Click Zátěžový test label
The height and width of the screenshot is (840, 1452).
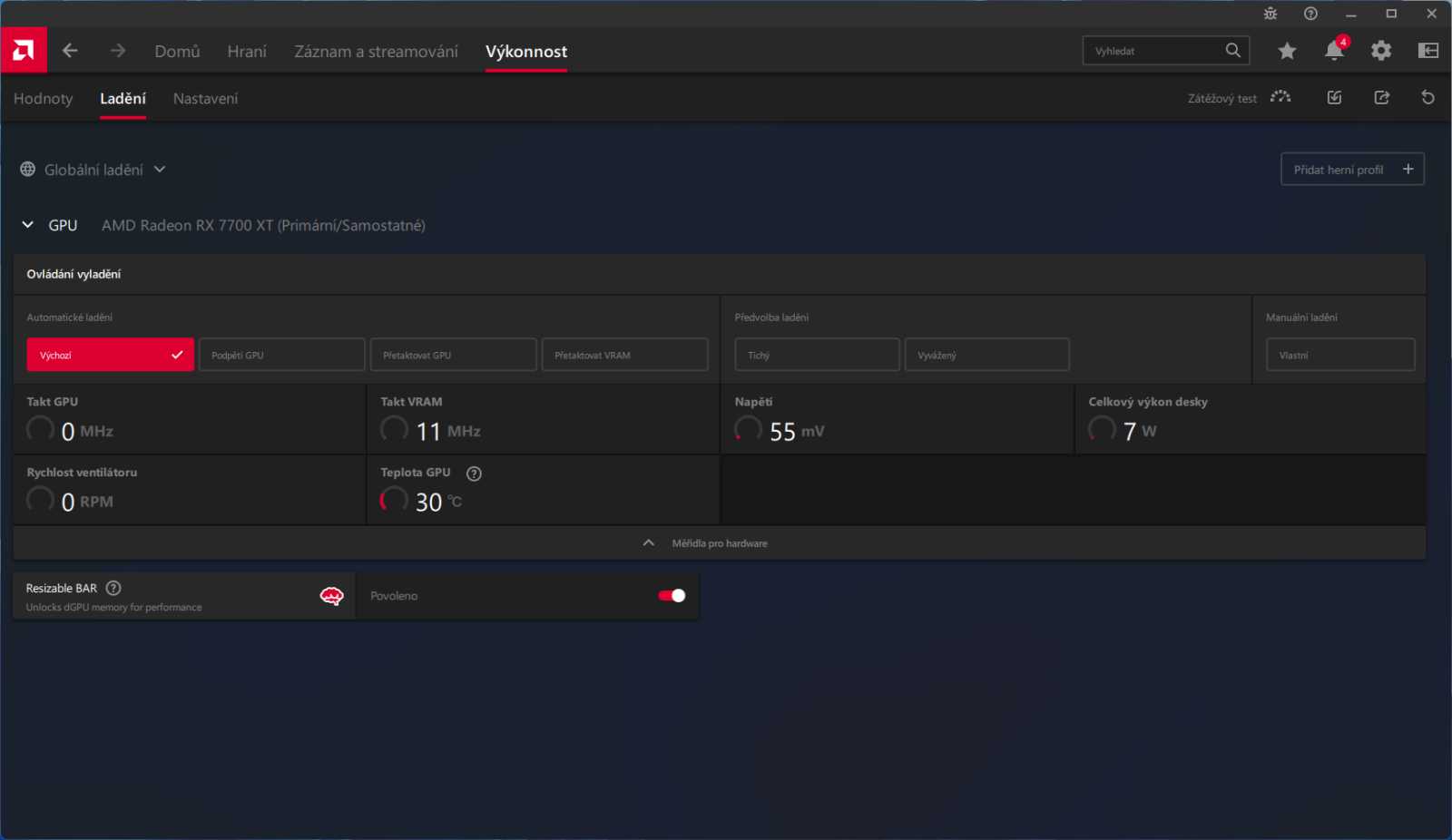click(x=1222, y=98)
